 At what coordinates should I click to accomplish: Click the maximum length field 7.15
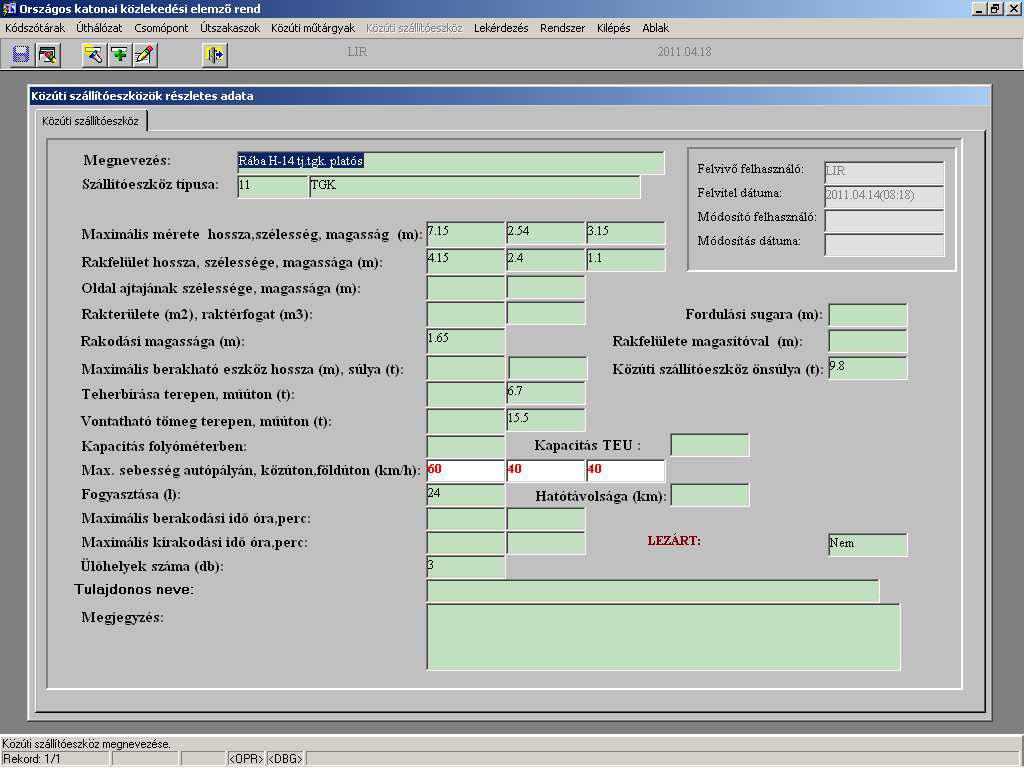466,234
